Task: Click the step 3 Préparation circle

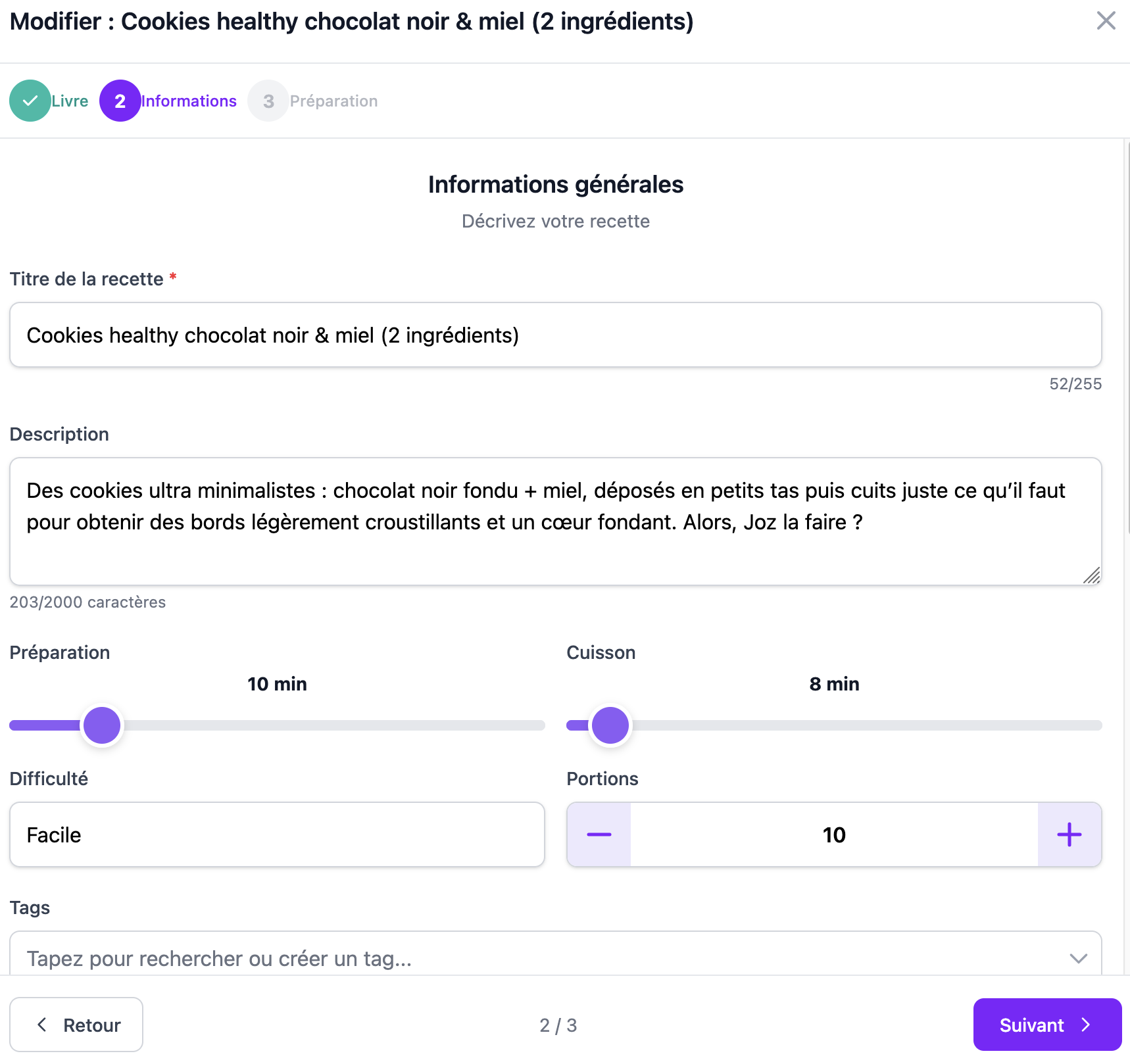Action: click(x=268, y=101)
